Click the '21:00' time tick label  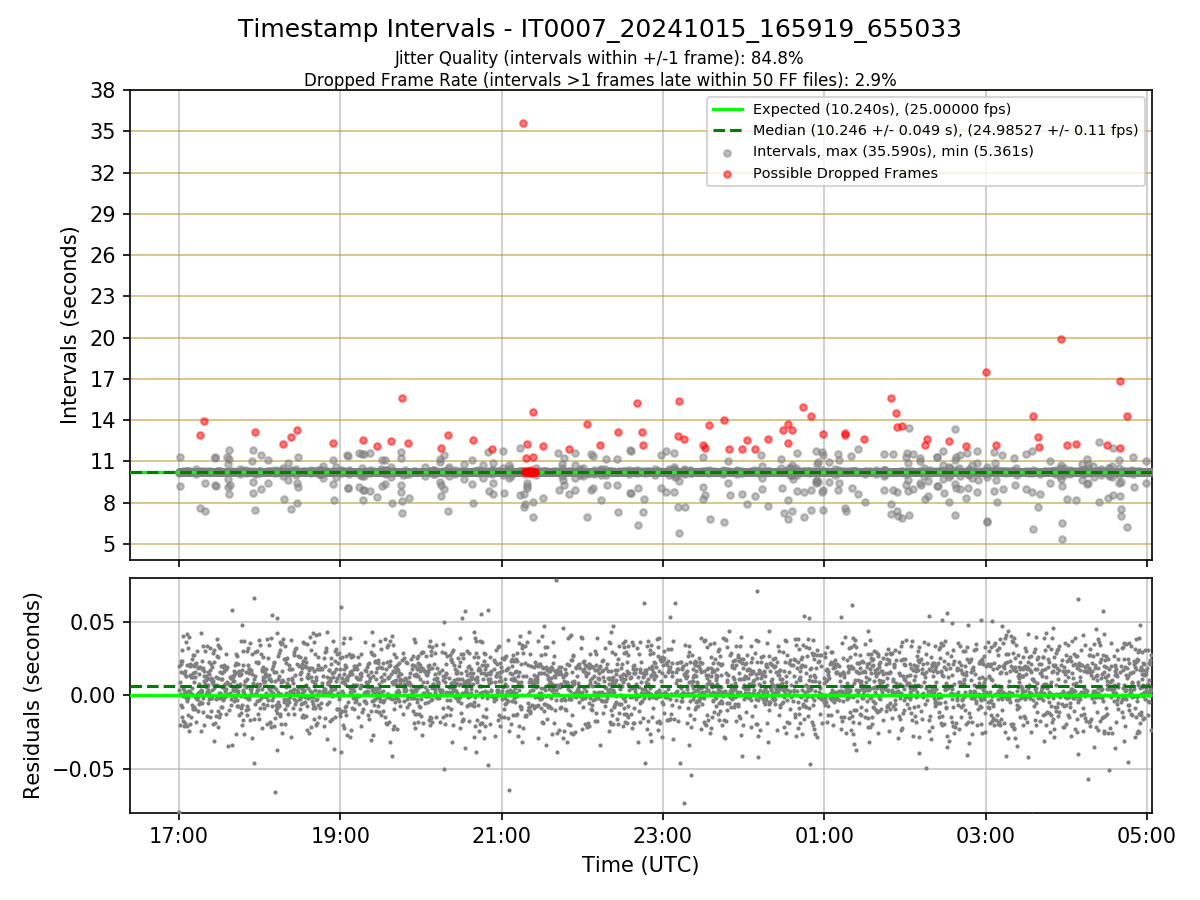[502, 834]
